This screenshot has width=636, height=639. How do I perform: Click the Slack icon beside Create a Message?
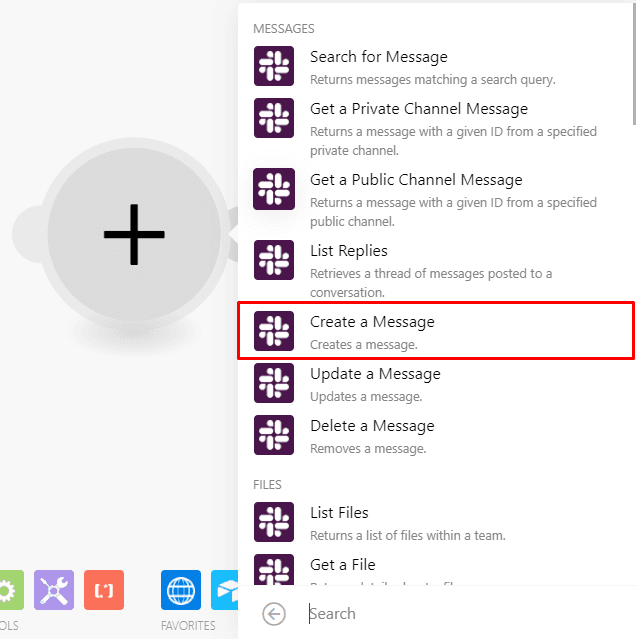[274, 331]
